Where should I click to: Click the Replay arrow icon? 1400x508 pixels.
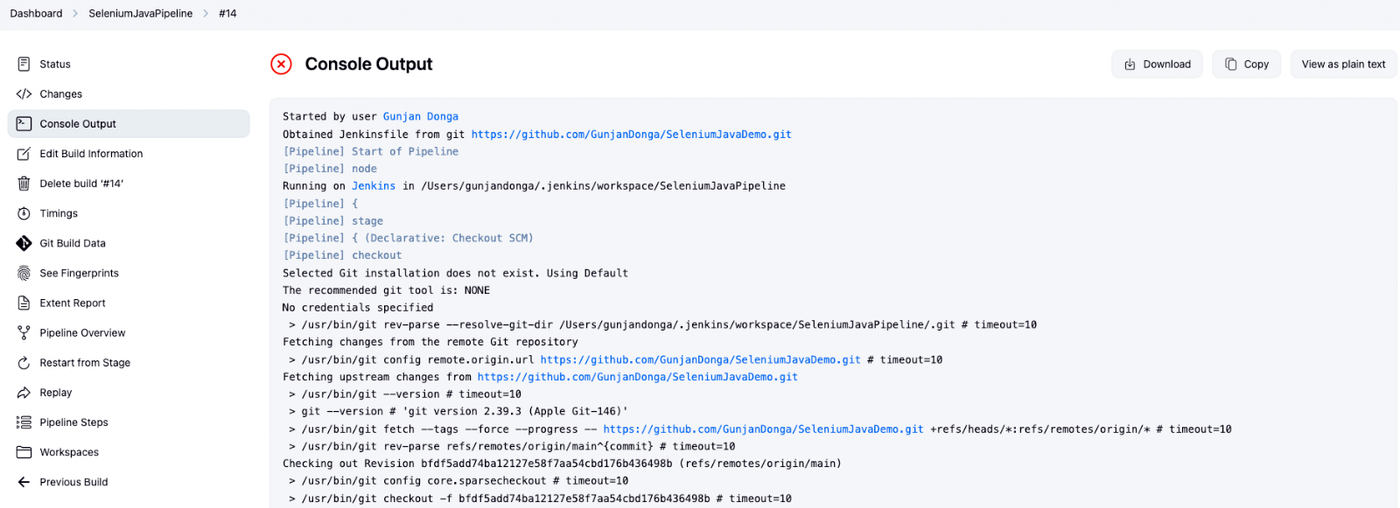click(x=24, y=393)
